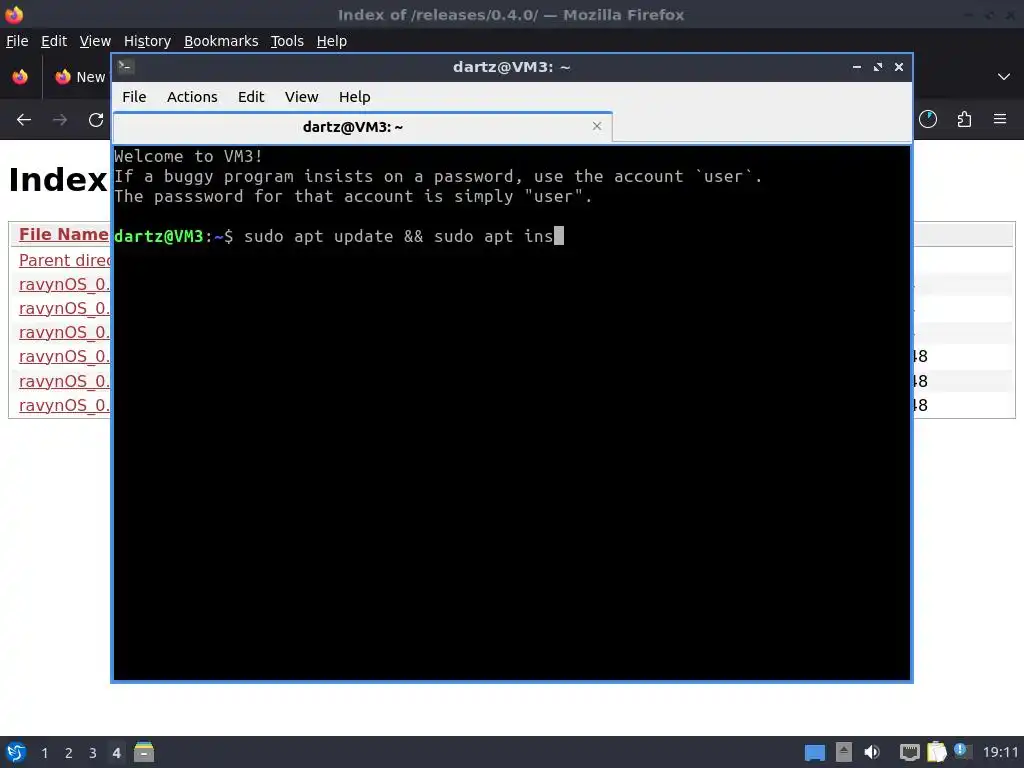Open Firefox extensions puzzle icon
Screen dimensions: 1024x768
(x=964, y=119)
